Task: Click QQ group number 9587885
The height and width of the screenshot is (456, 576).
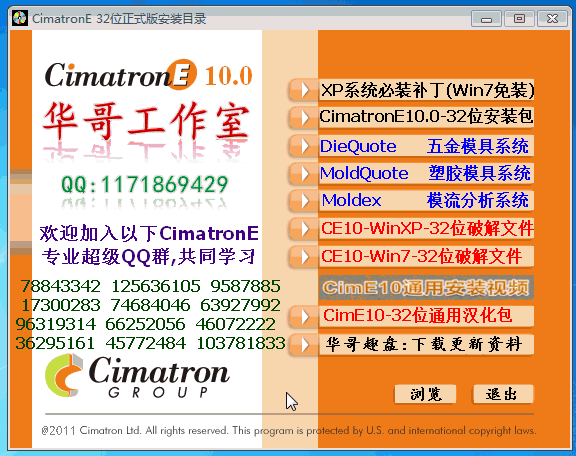Action: coord(245,286)
